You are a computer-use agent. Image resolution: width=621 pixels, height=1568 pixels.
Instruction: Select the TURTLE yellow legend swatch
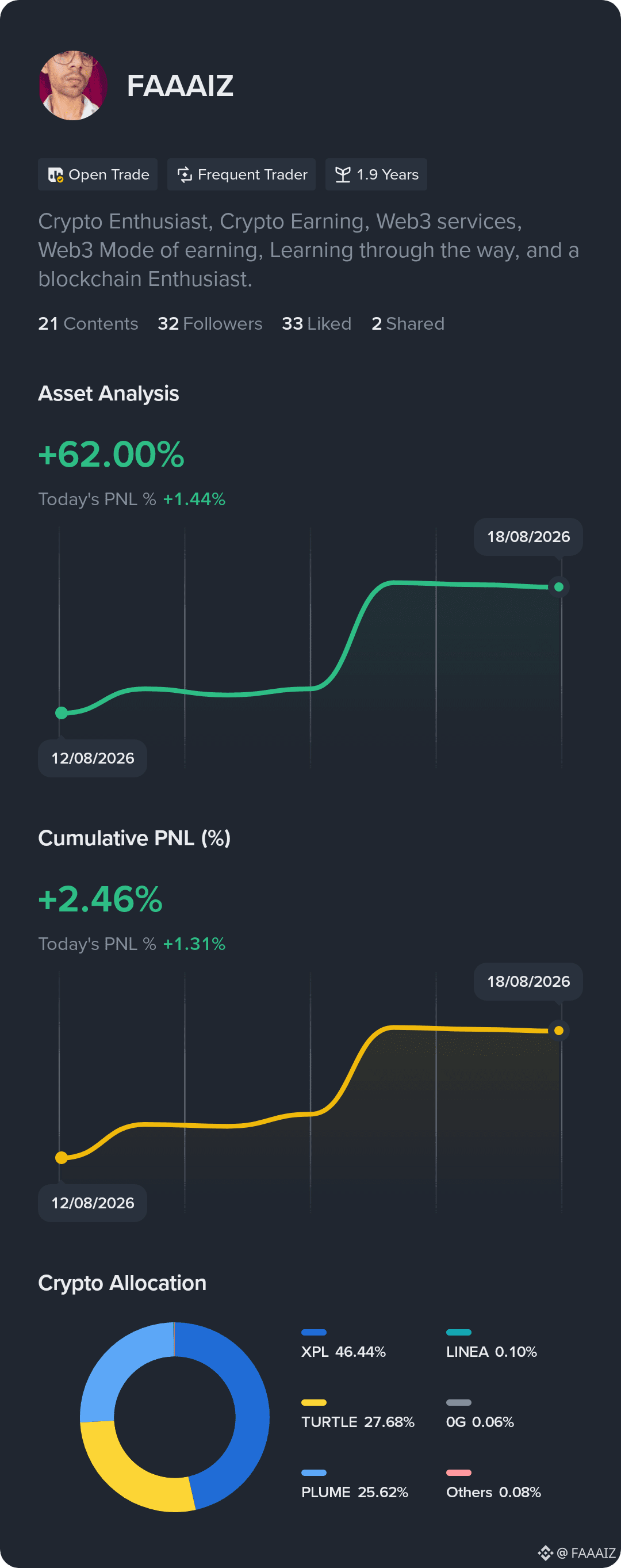tap(314, 1402)
